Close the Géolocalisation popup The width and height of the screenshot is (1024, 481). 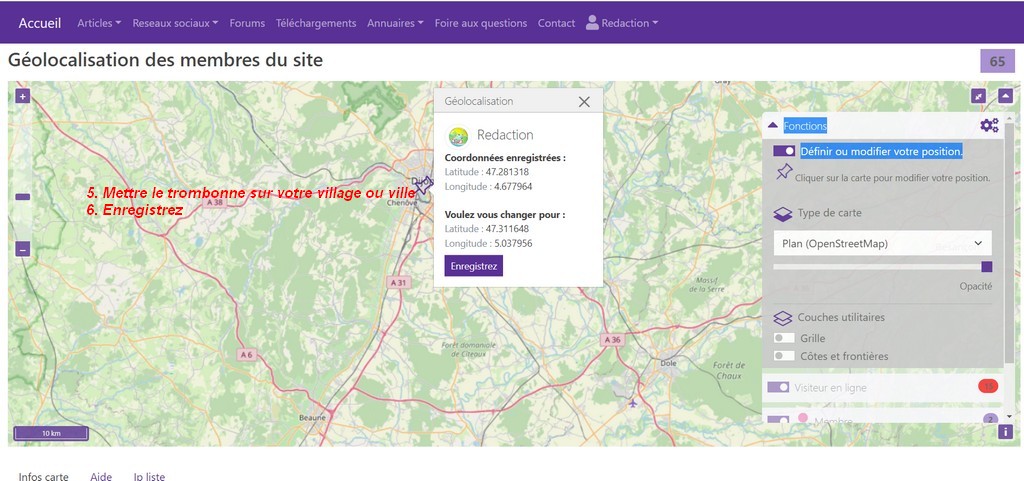[x=584, y=101]
